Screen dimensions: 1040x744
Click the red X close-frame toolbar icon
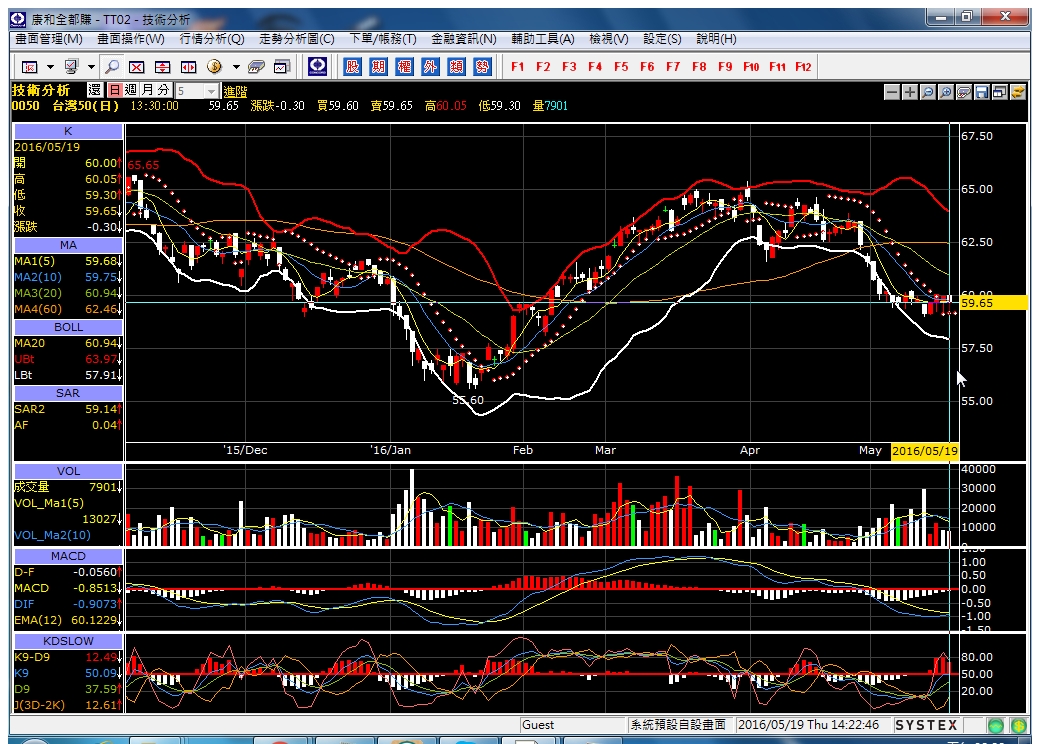coord(137,67)
